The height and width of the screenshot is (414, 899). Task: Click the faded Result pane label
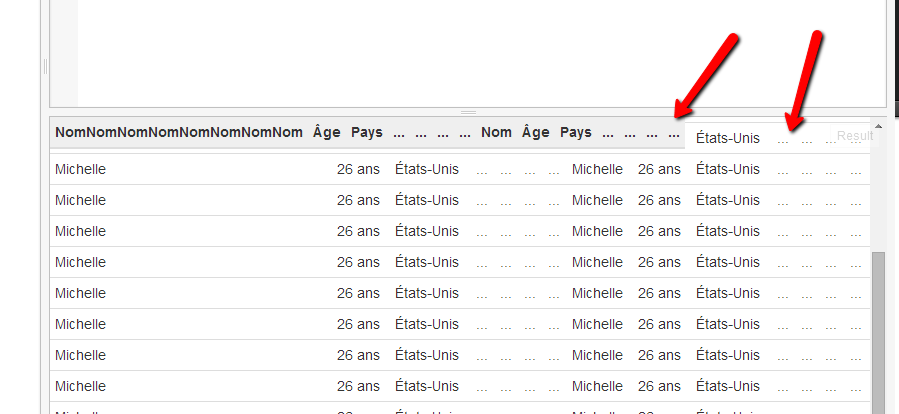855,136
